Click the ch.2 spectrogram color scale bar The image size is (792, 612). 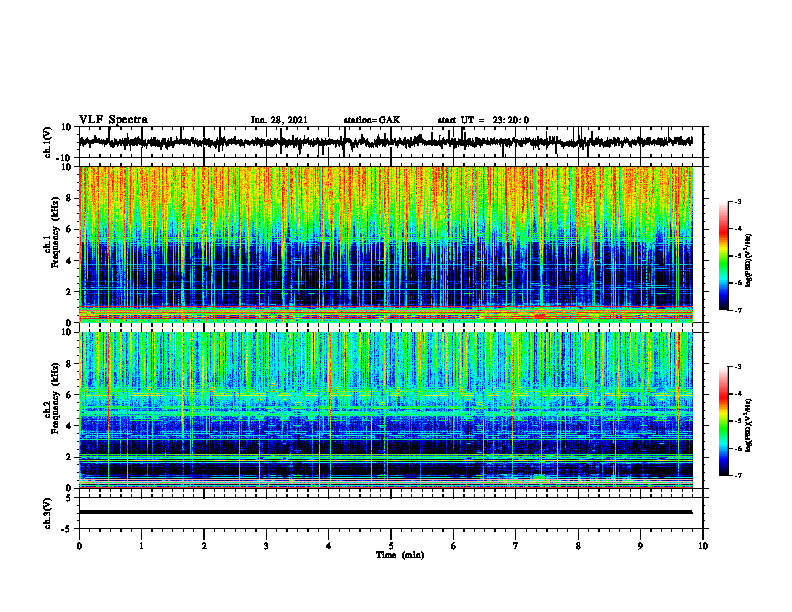click(x=724, y=421)
